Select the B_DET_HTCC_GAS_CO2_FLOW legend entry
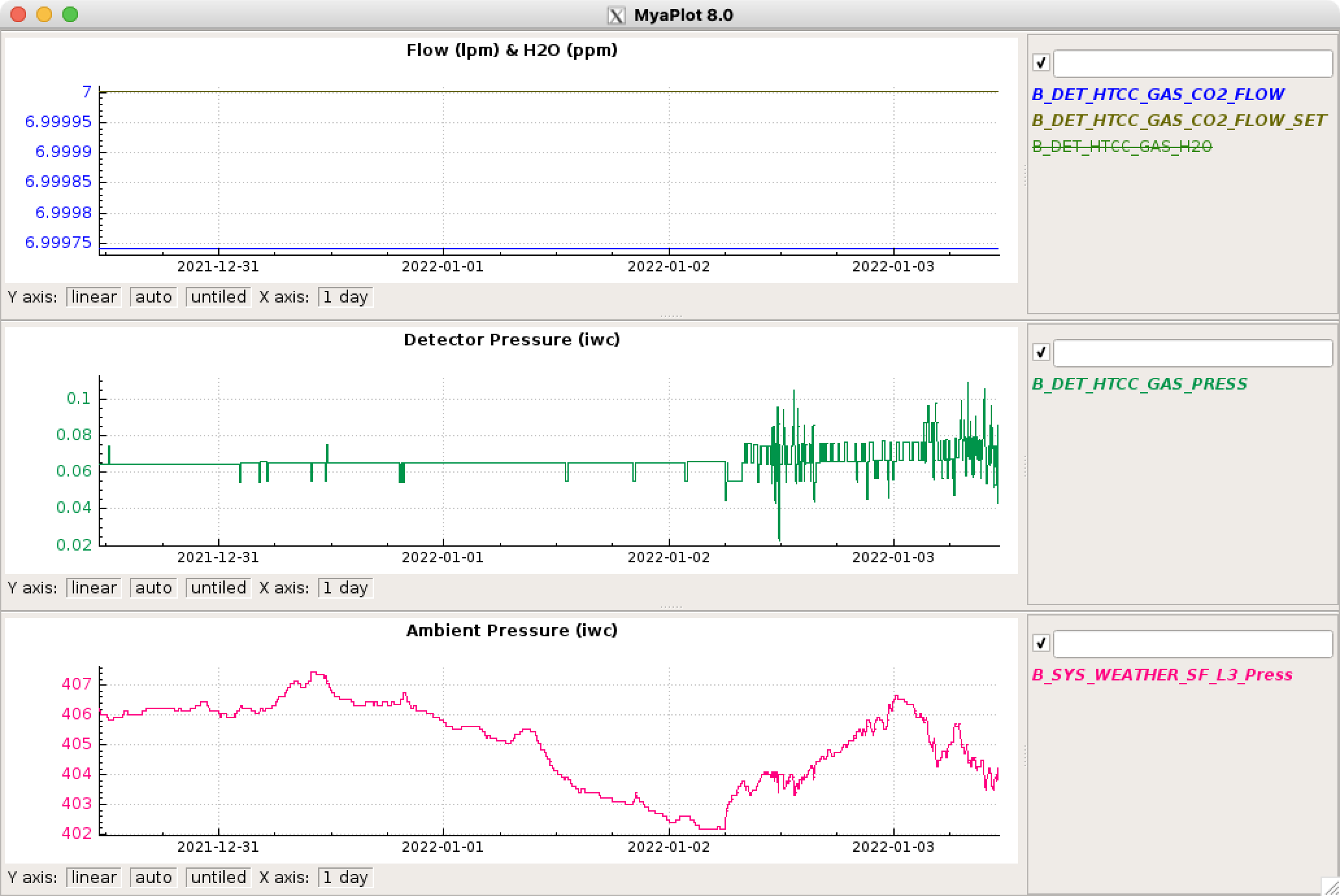This screenshot has width=1340, height=896. pyautogui.click(x=1158, y=95)
